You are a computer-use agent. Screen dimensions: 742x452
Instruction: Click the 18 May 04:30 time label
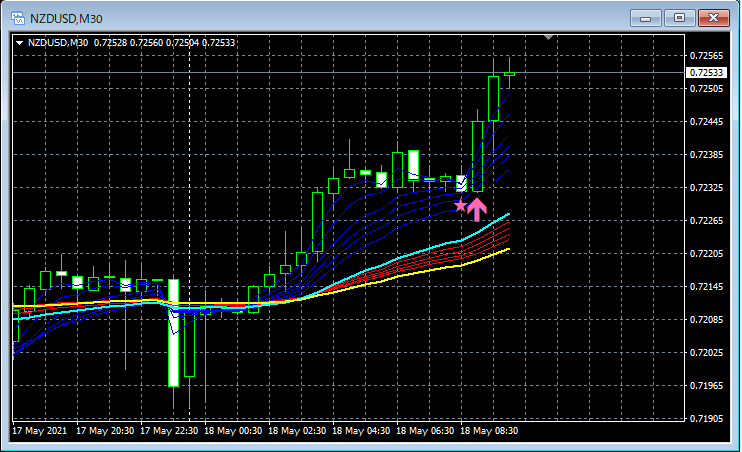tap(361, 431)
